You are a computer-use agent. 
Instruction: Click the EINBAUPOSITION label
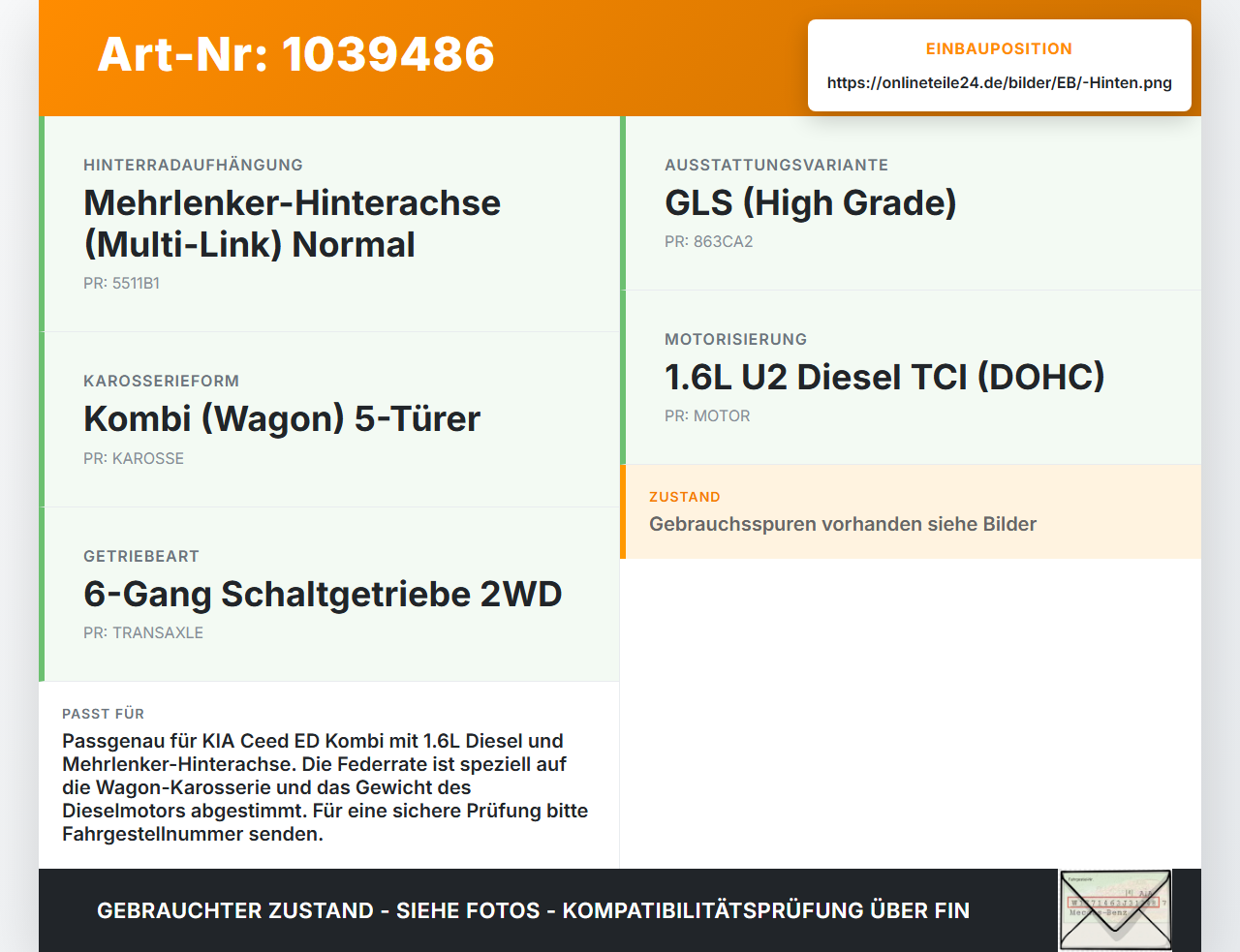click(x=999, y=48)
